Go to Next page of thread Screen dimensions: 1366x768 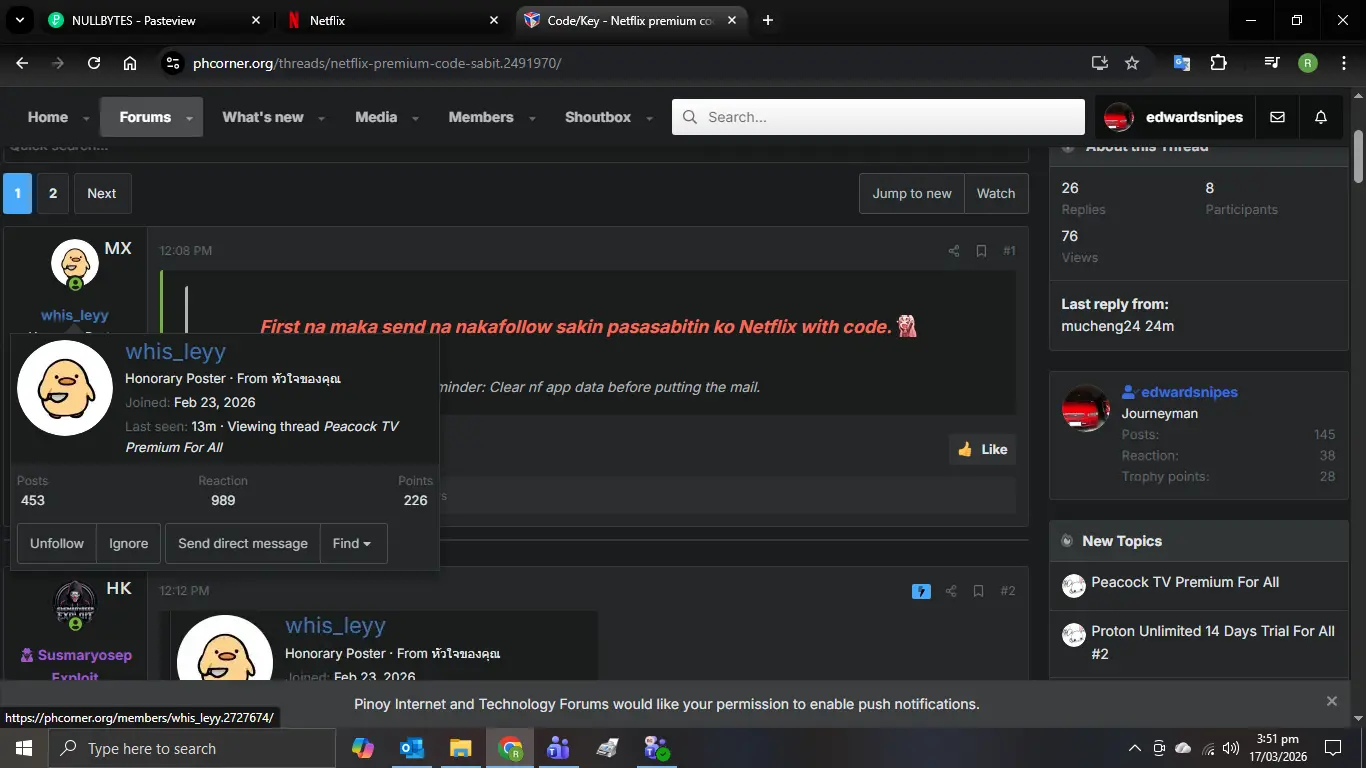click(x=102, y=193)
